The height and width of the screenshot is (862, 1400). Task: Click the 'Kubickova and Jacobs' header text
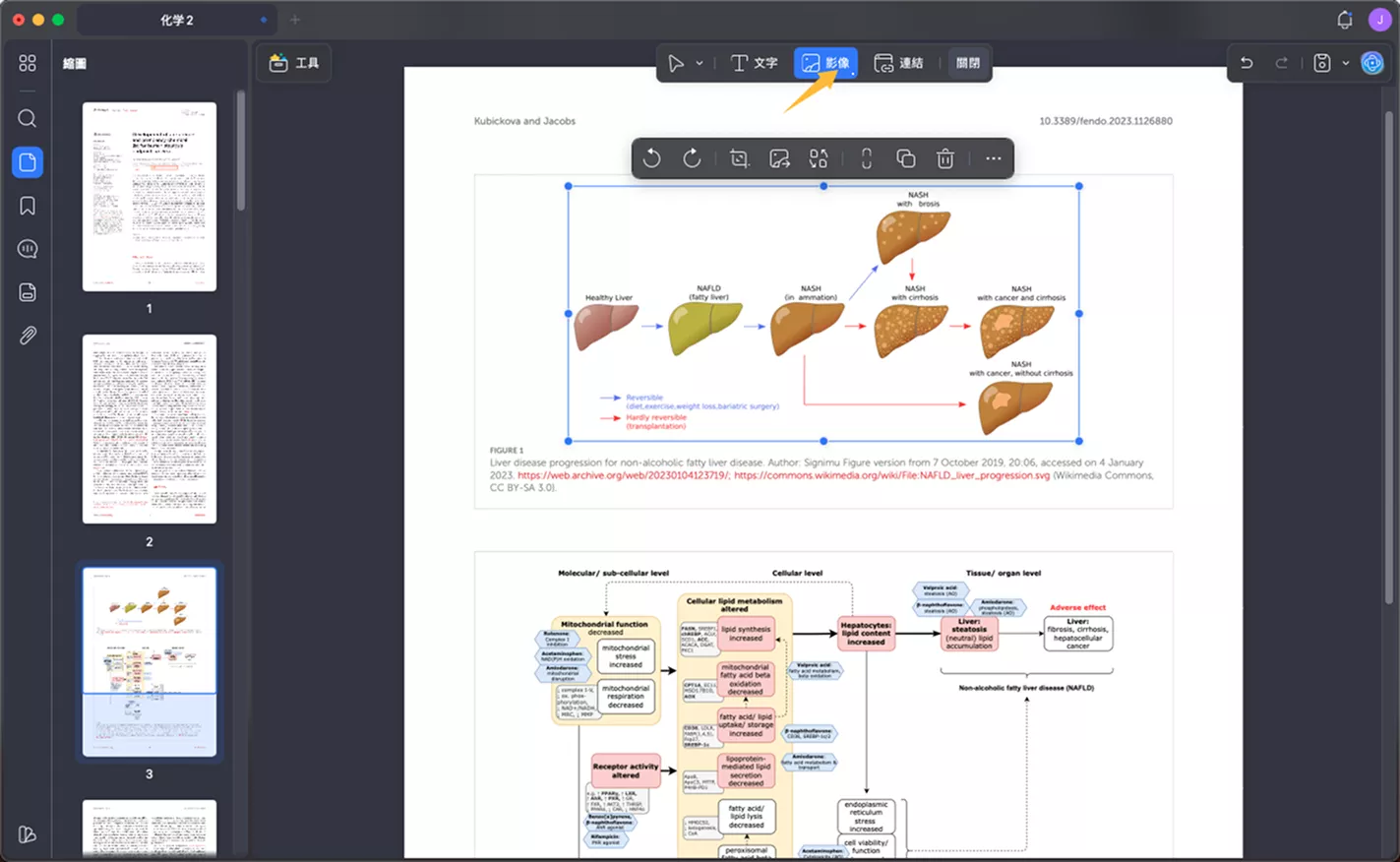click(524, 121)
